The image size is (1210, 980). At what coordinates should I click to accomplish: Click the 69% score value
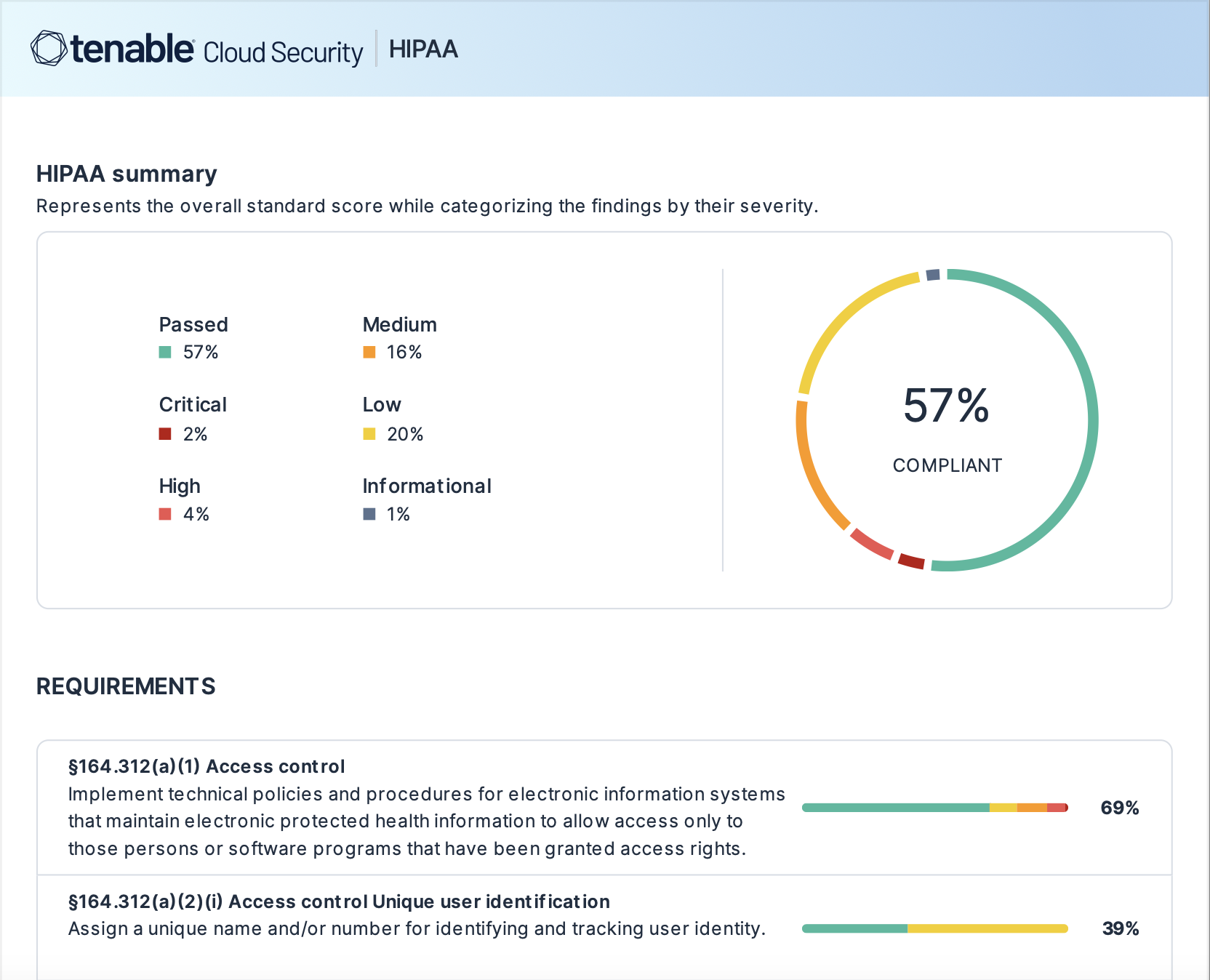[1119, 808]
